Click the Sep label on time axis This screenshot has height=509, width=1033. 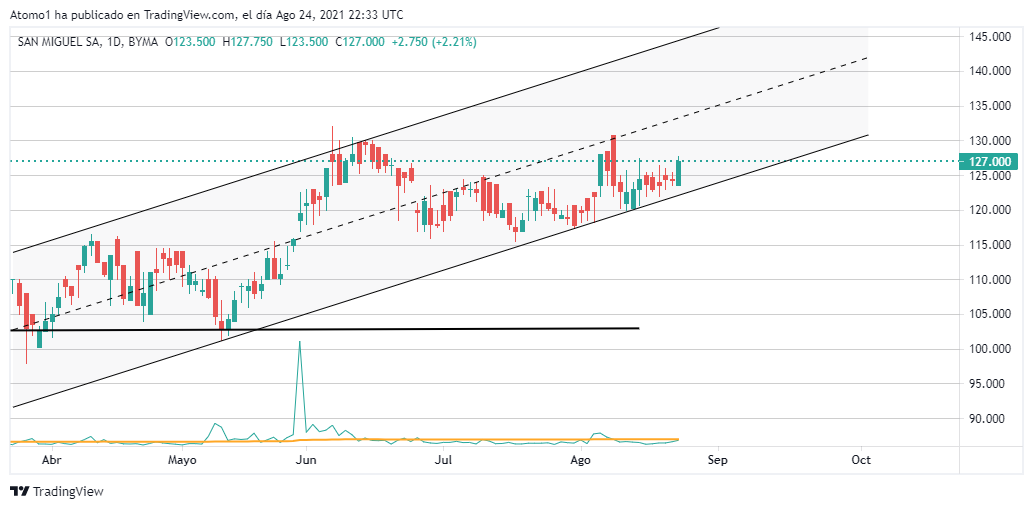717,460
